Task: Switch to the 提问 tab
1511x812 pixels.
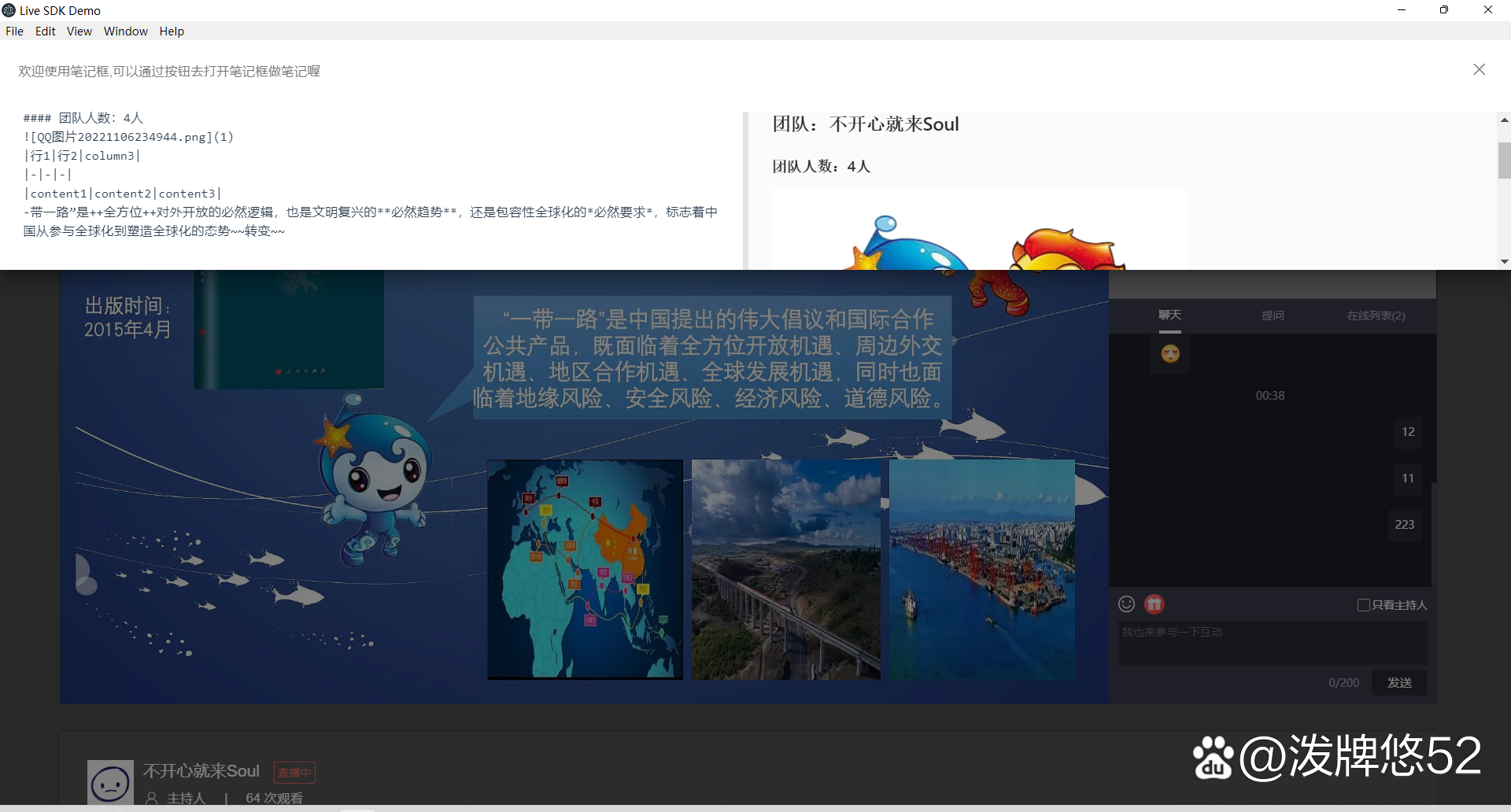Action: point(1273,316)
